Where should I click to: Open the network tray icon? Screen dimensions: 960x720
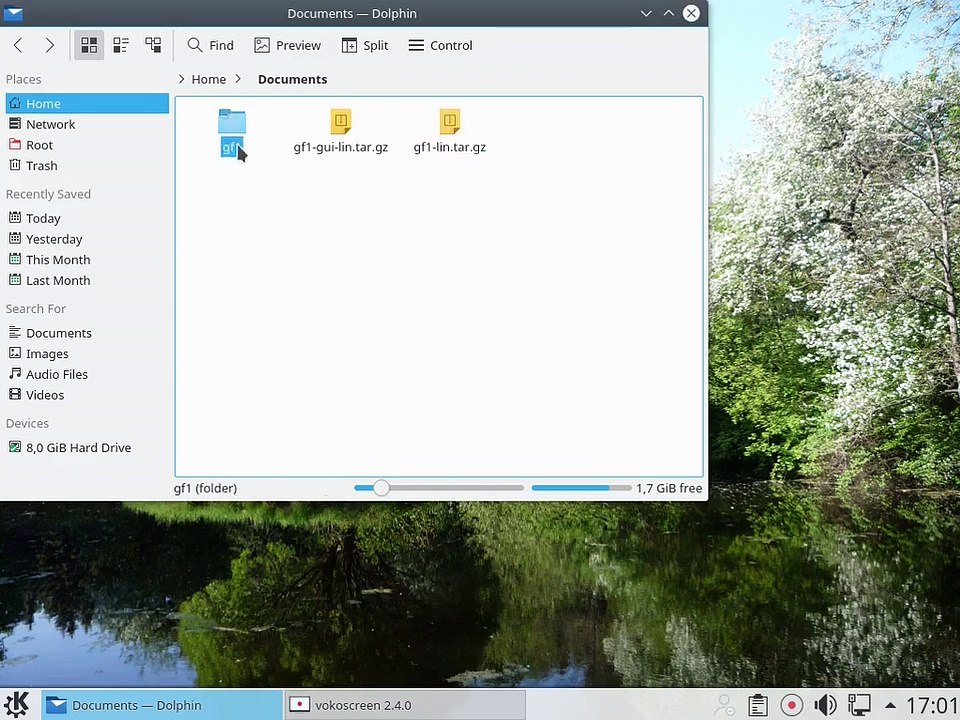click(859, 705)
